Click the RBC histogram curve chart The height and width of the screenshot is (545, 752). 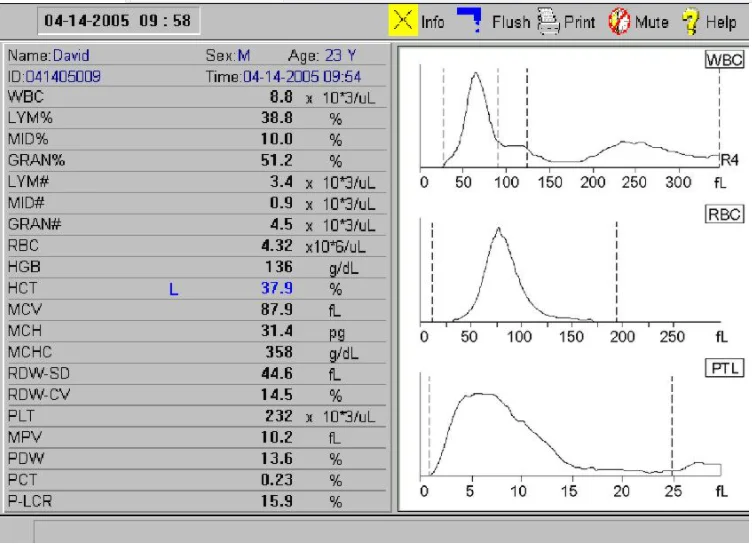pyautogui.click(x=570, y=275)
